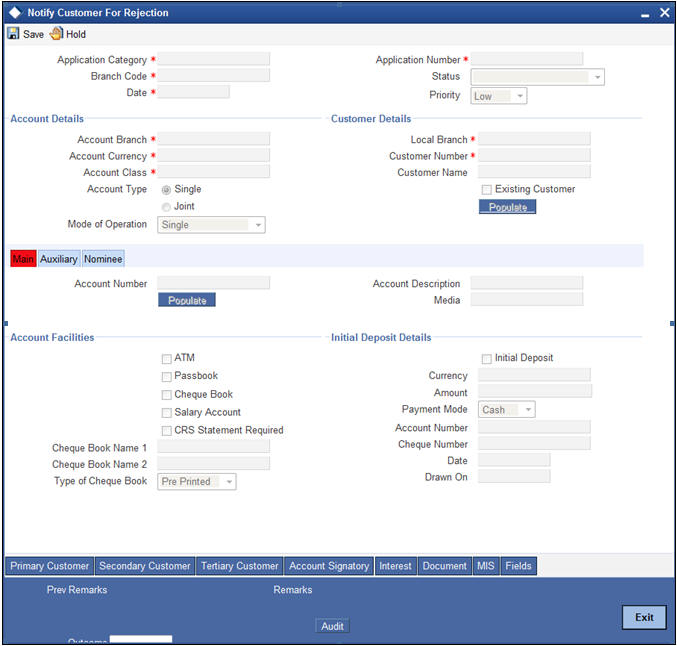This screenshot has height=646, width=677.
Task: Click the Exit button
Action: pos(644,617)
